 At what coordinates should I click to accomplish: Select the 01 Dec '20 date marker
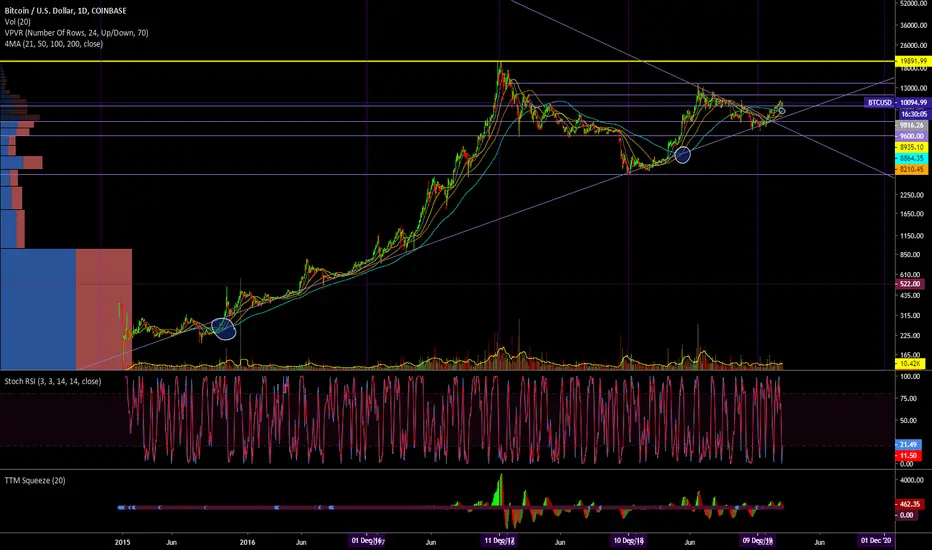876,540
